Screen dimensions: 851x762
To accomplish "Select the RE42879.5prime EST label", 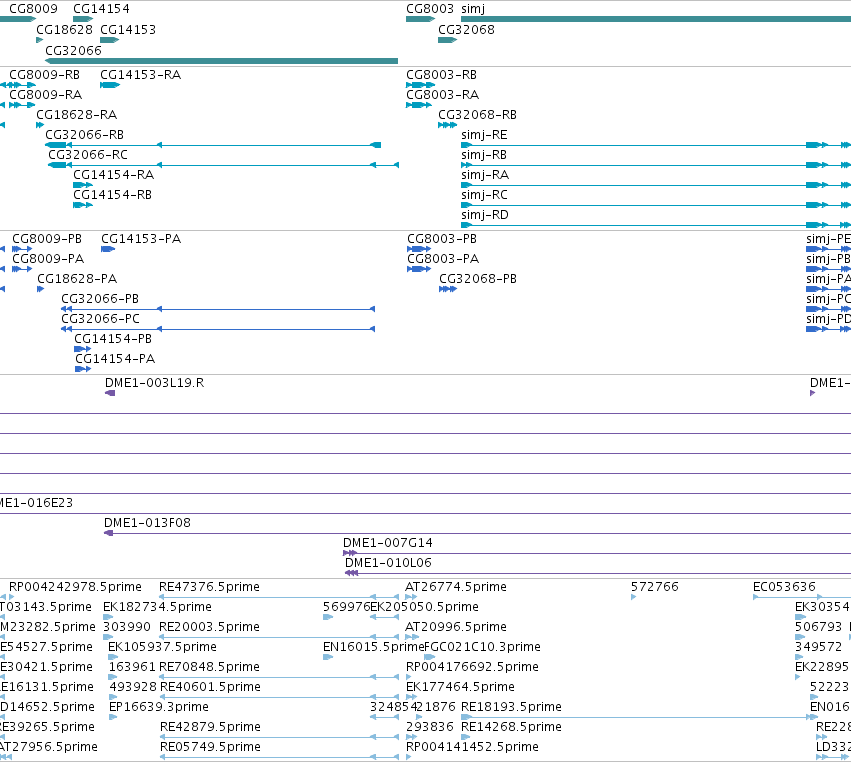I will point(210,727).
